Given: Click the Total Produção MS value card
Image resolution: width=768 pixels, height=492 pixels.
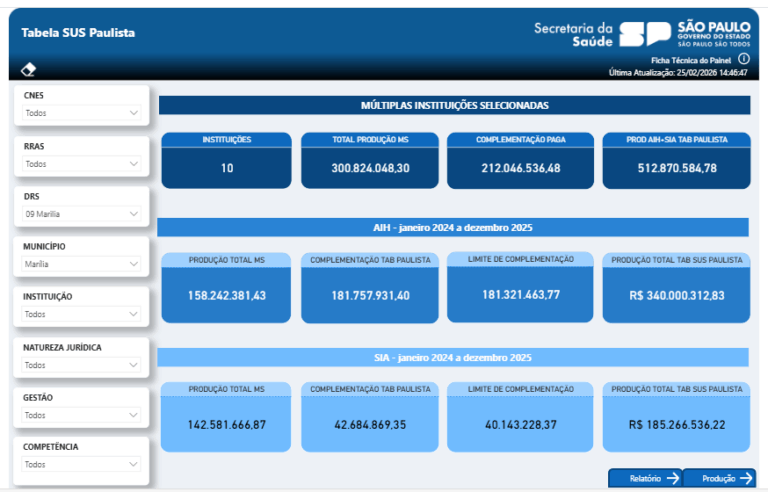Looking at the screenshot, I should point(370,160).
